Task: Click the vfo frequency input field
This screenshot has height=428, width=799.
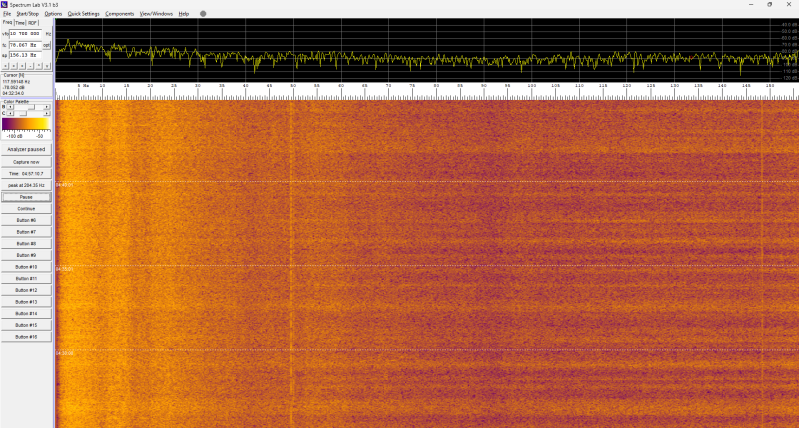Action: [x=25, y=34]
